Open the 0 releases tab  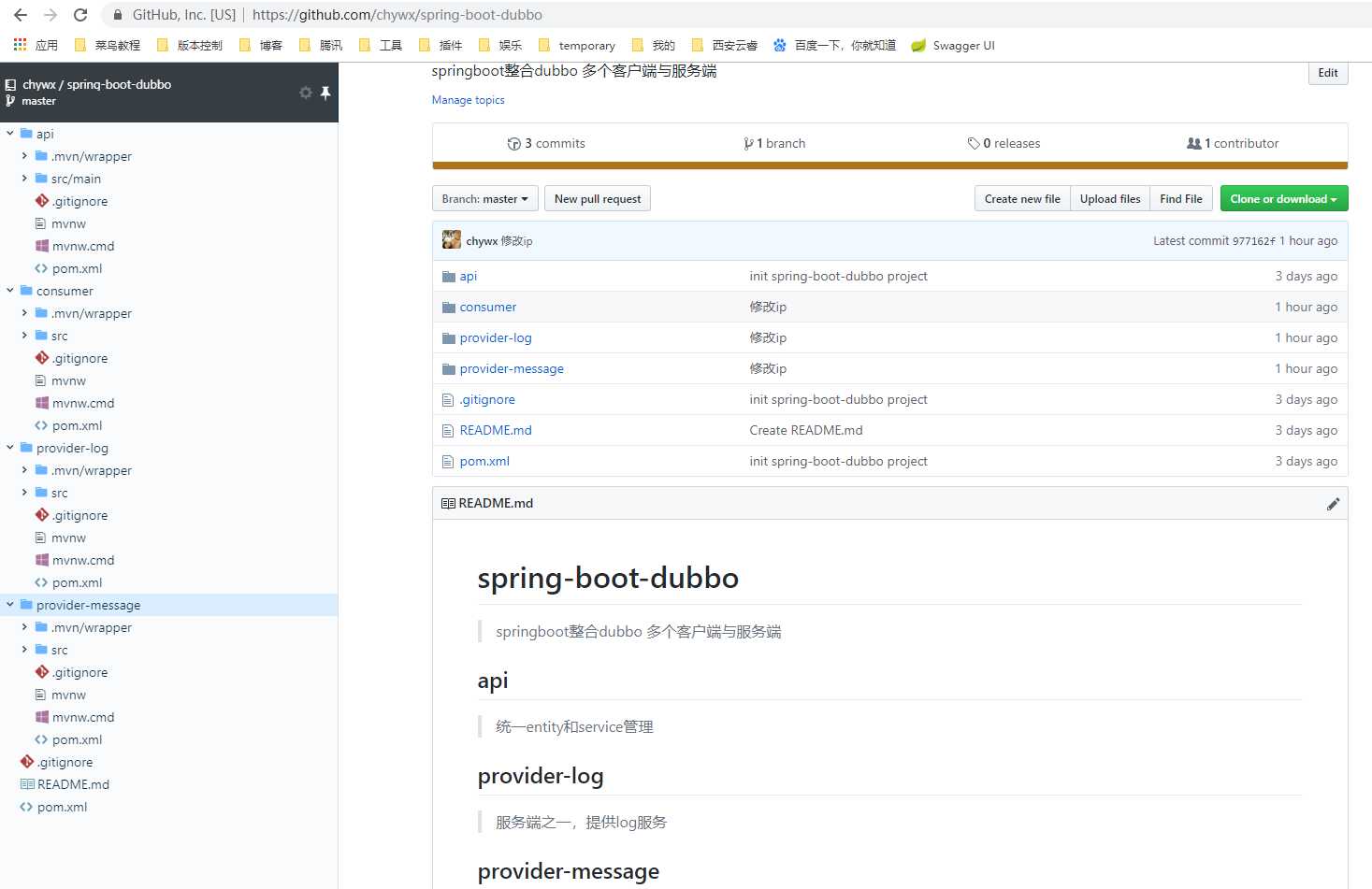pos(1004,144)
